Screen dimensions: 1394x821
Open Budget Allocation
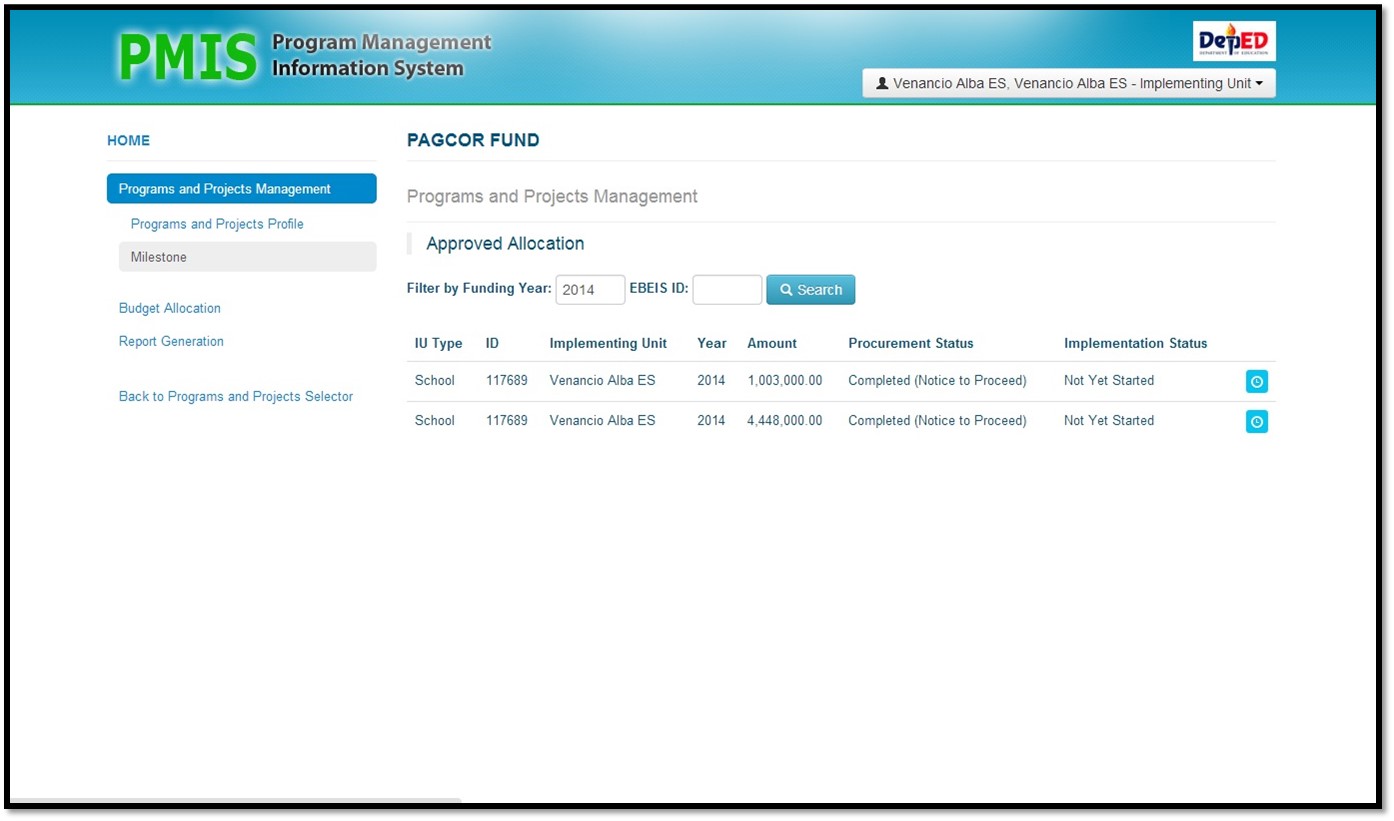click(x=170, y=308)
